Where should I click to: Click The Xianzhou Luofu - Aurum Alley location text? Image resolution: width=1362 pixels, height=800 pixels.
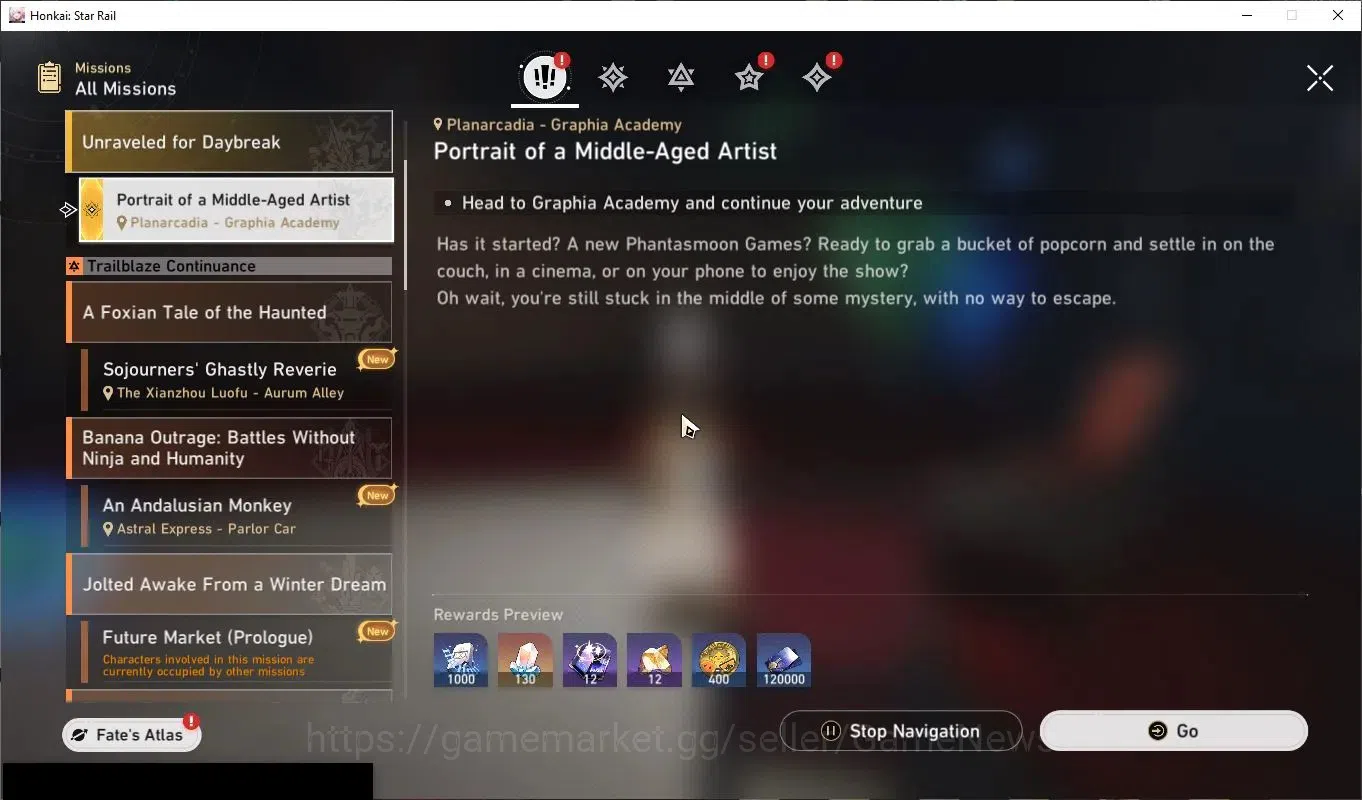tap(230, 393)
